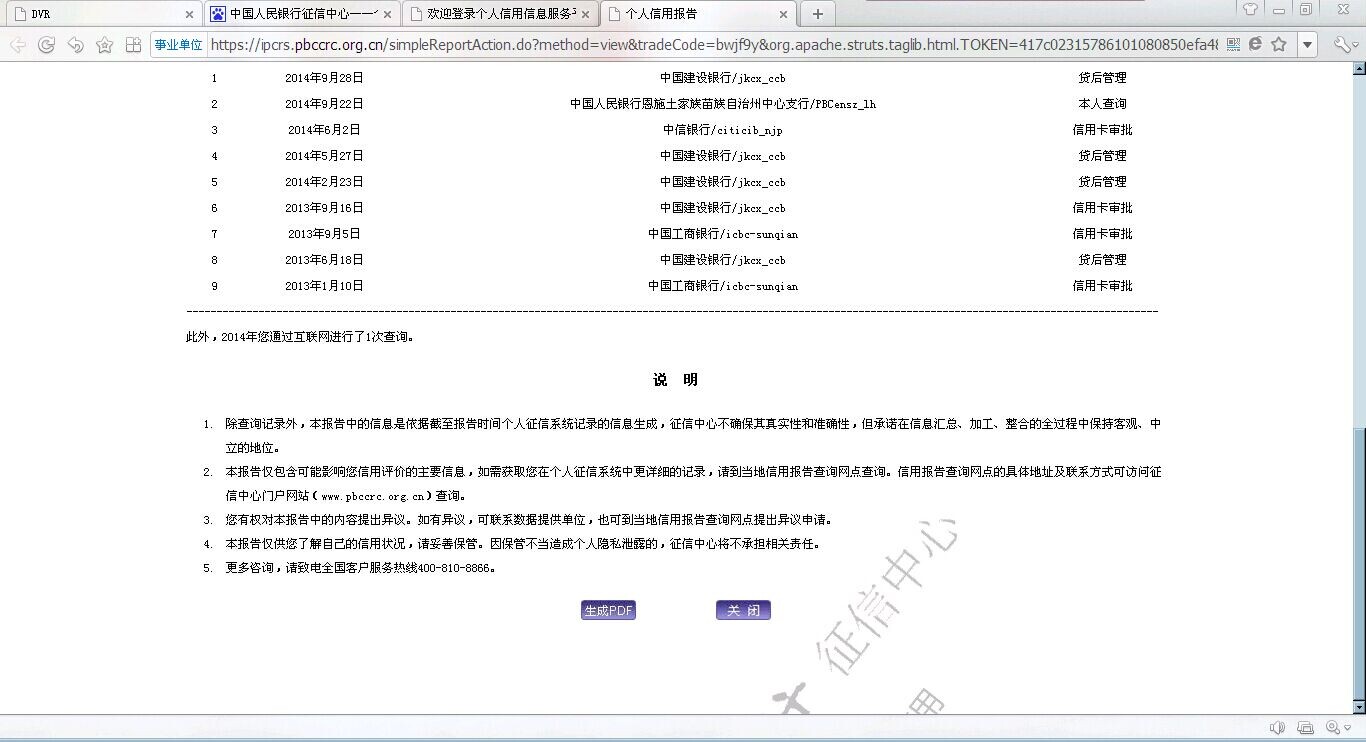Click the 关闭 button on the report
Screen dimensions: 1366x742
coord(743,611)
